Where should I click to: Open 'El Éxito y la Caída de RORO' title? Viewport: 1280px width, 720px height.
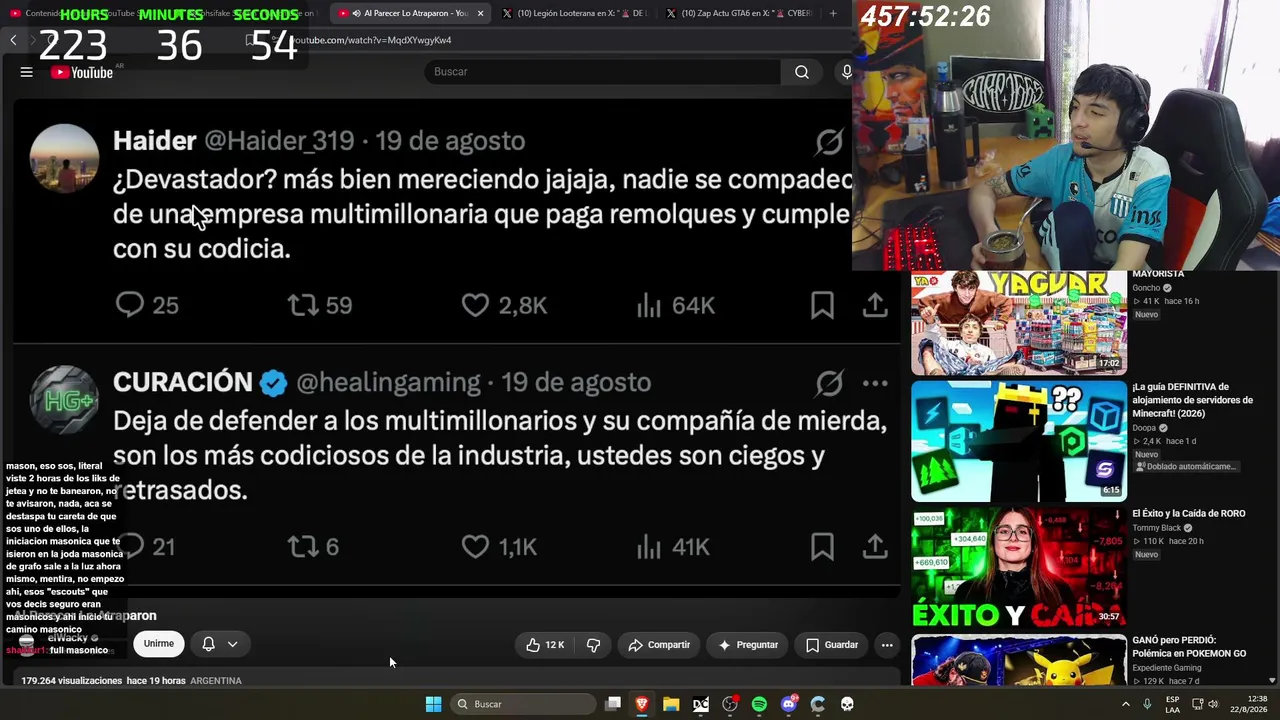click(1189, 514)
